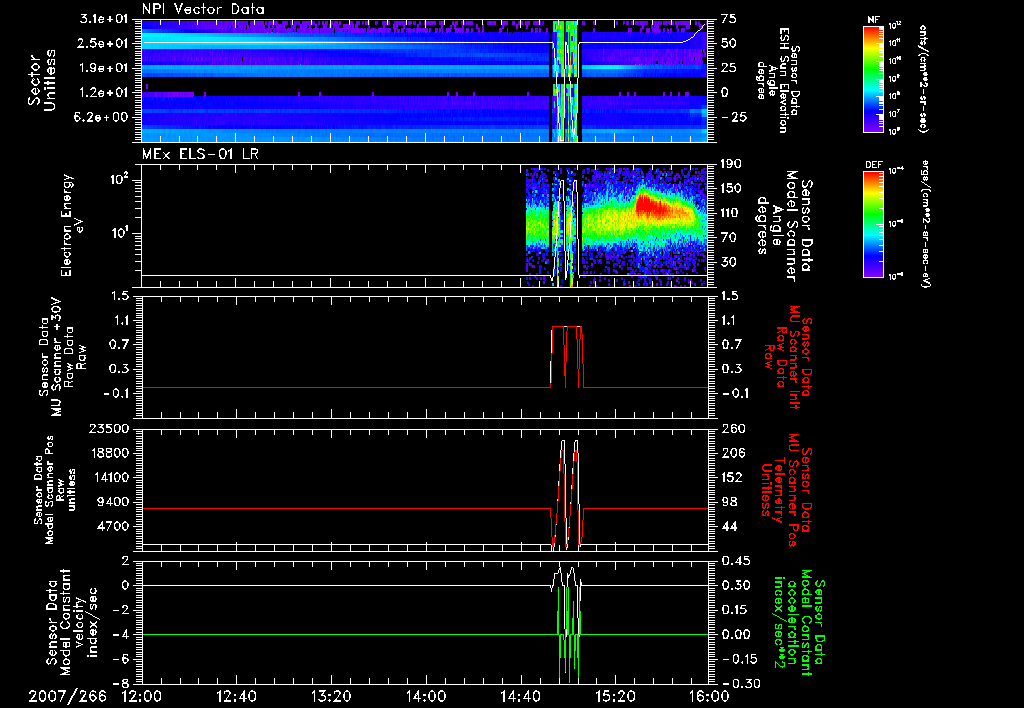Click the Sector Unitless axis label
This screenshot has width=1024, height=708.
click(42, 80)
